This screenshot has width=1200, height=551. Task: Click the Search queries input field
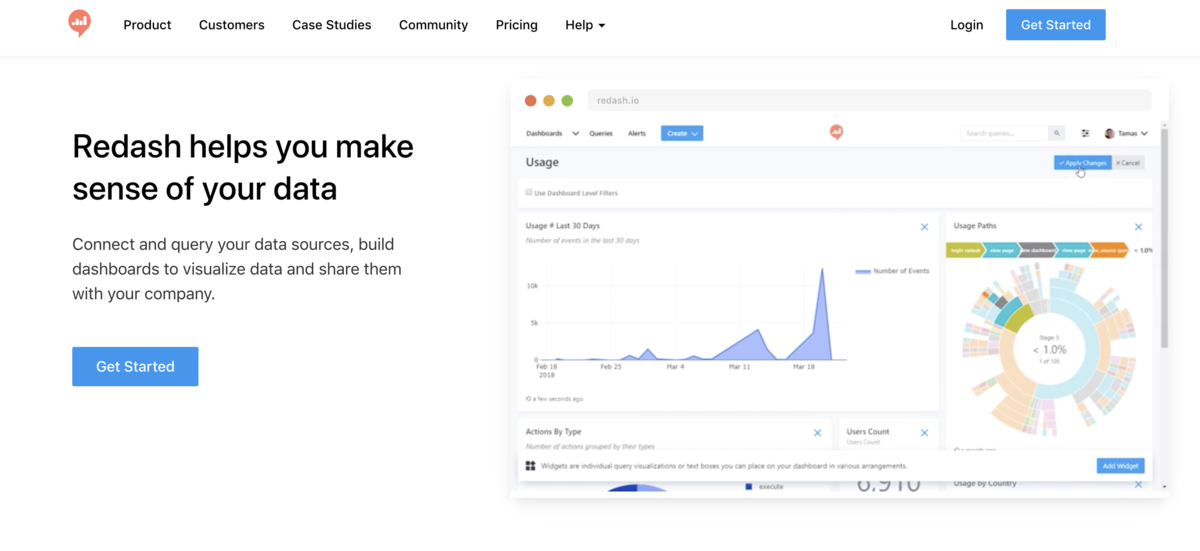click(x=1004, y=133)
